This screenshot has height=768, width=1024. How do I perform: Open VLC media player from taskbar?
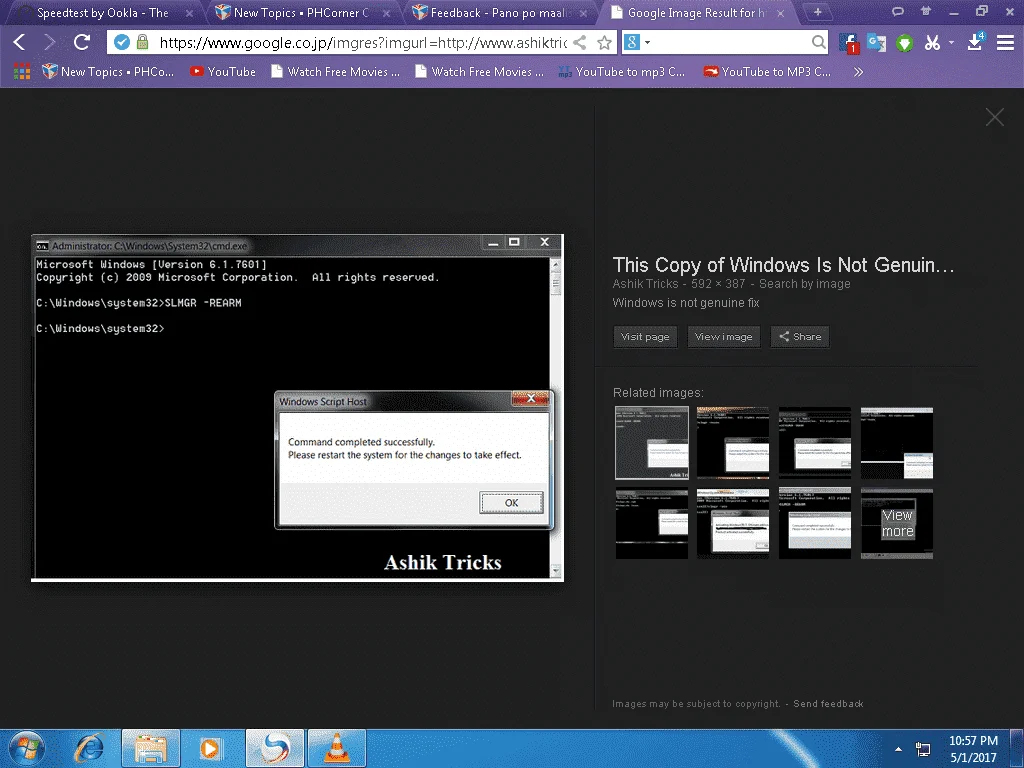[337, 748]
